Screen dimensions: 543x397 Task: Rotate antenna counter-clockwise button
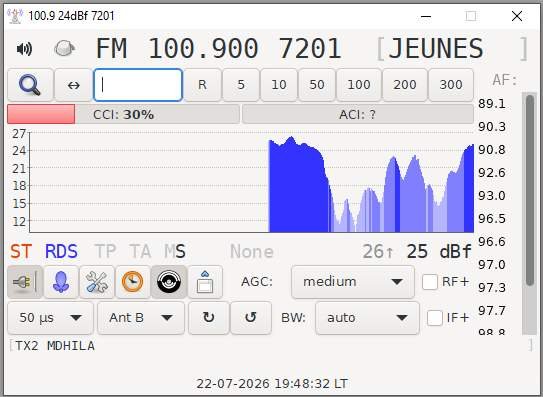click(x=251, y=318)
